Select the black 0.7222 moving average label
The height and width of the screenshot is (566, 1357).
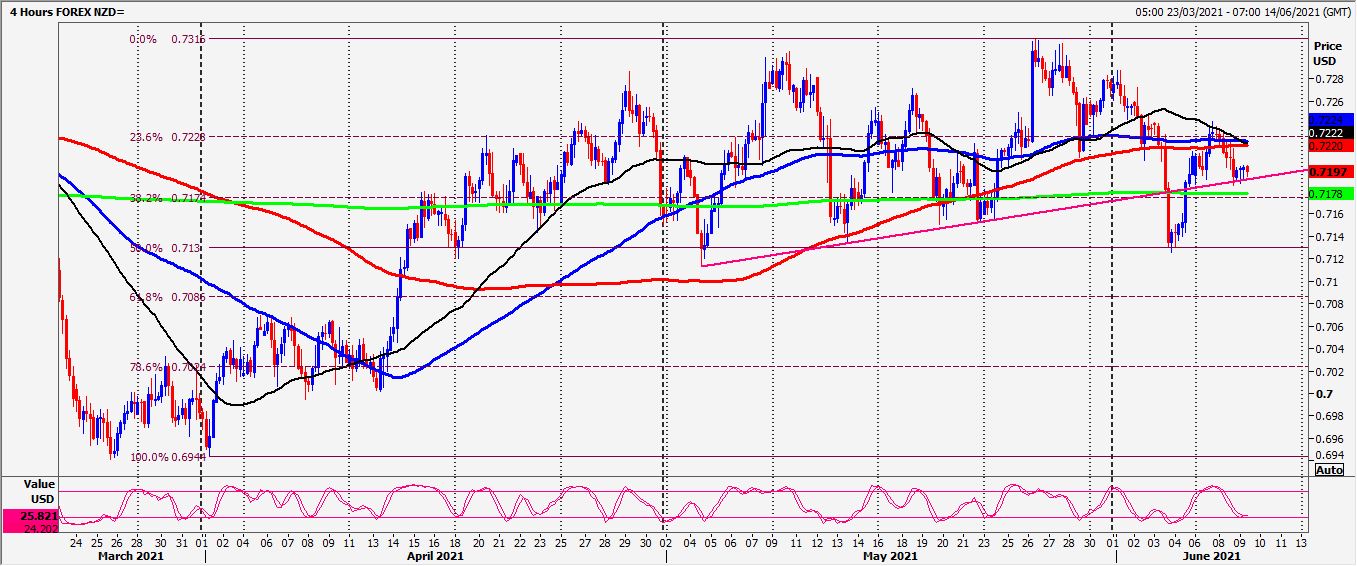[x=1329, y=133]
